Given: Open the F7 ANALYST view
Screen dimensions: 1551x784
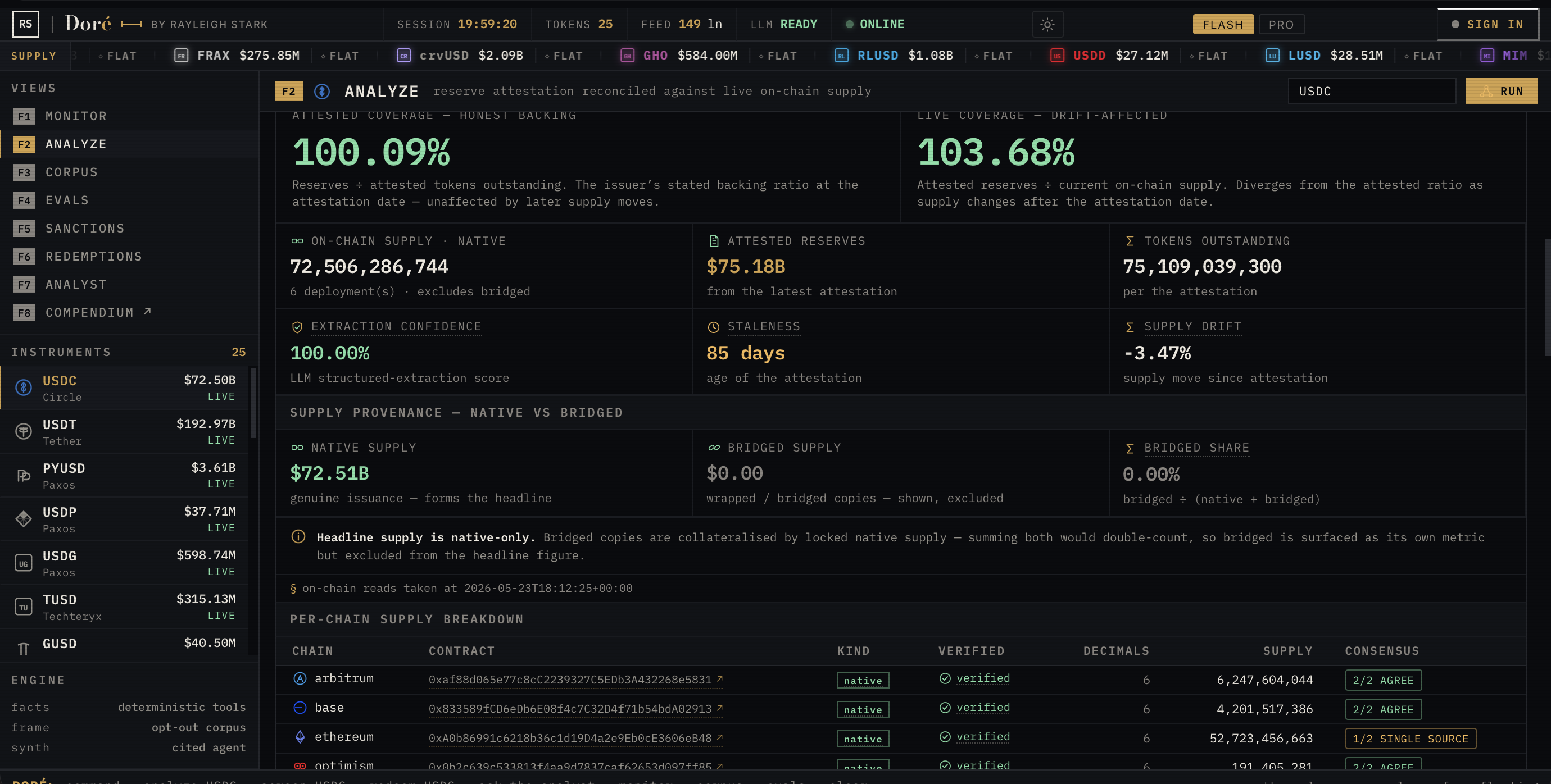Looking at the screenshot, I should coord(129,285).
